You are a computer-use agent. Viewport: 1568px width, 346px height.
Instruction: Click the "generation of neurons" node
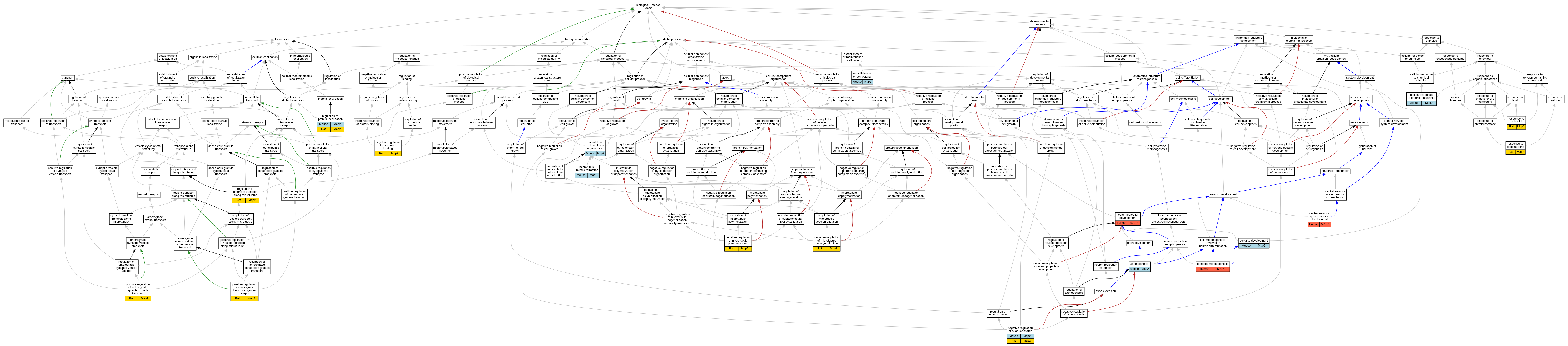(1367, 148)
